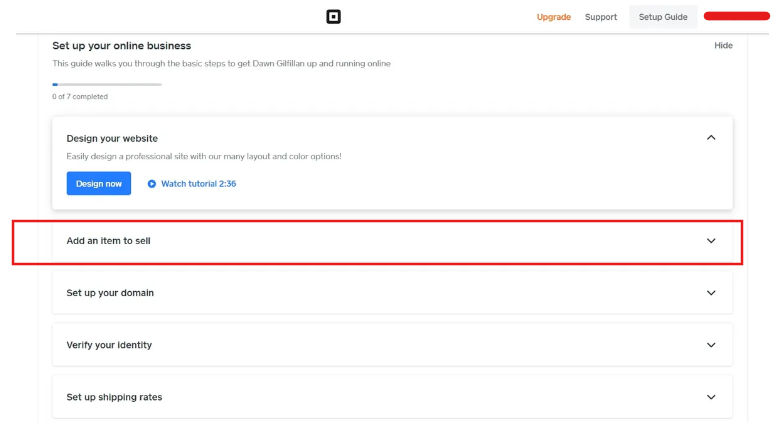This screenshot has width=773, height=423.
Task: Collapse the Design your website section
Action: pyautogui.click(x=711, y=138)
